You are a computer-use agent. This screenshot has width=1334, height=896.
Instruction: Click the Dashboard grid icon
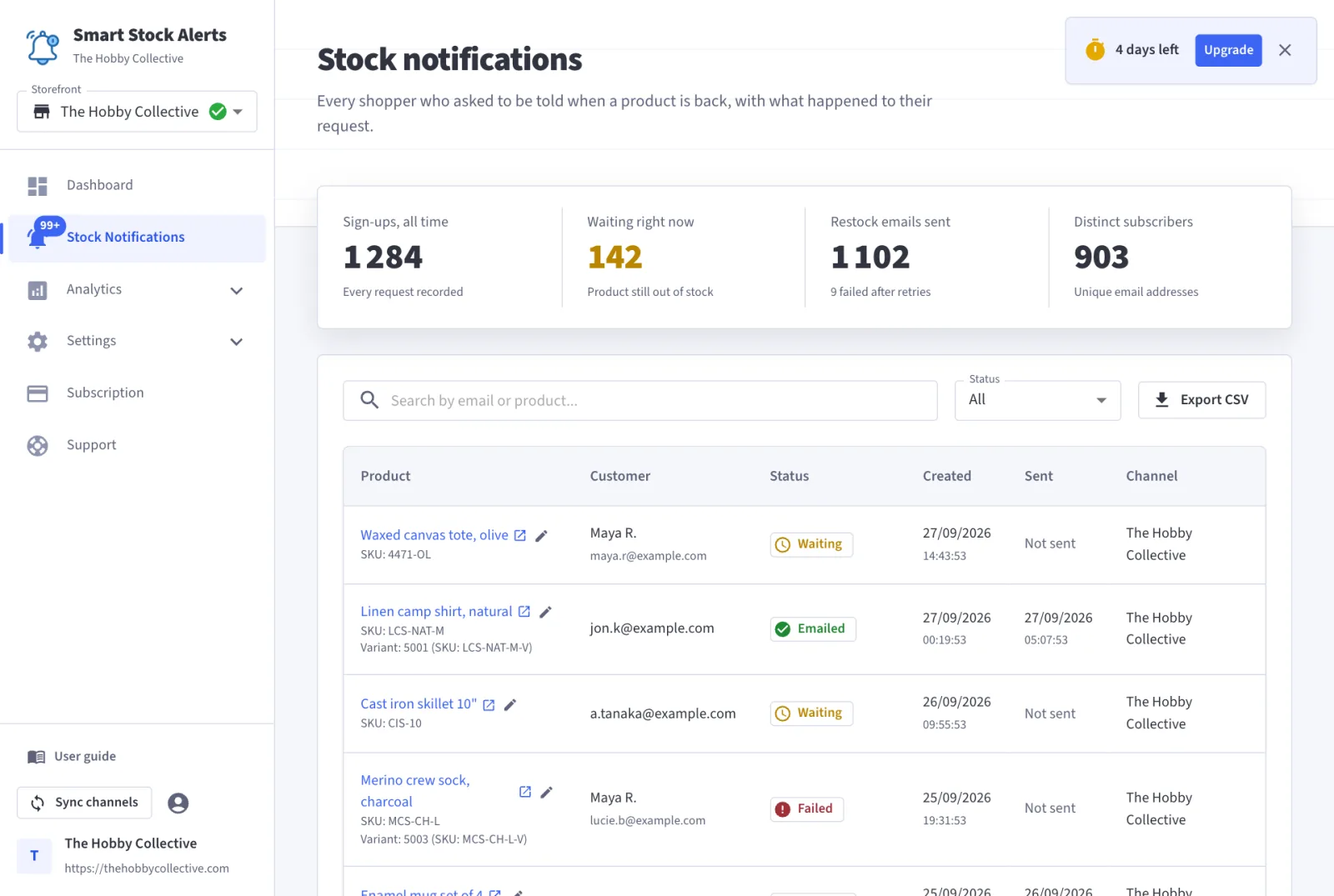[38, 186]
